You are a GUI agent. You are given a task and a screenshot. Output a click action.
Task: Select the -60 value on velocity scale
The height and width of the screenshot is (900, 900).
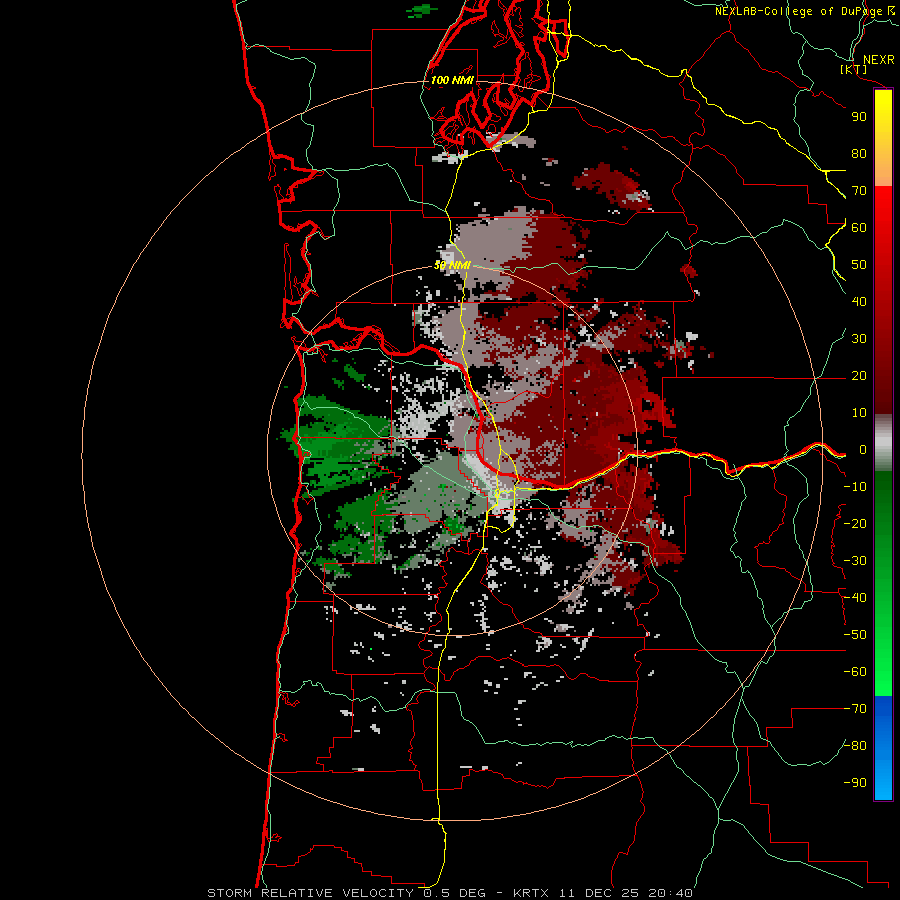(855, 672)
